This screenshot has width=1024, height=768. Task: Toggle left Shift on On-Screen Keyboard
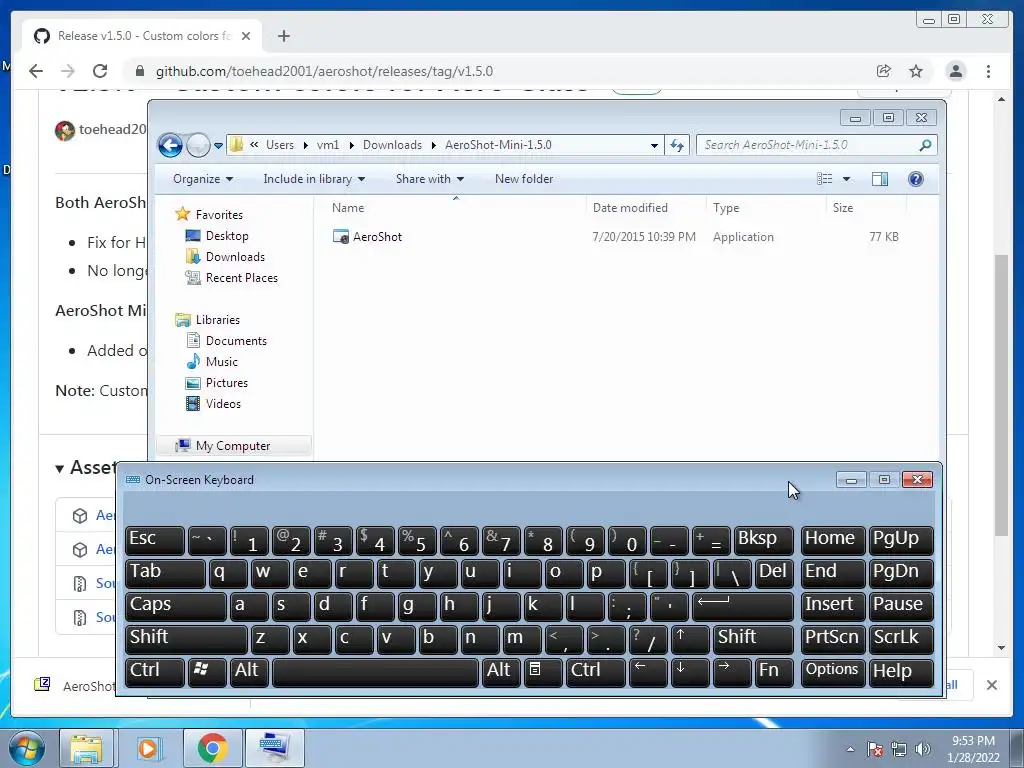click(x=185, y=639)
